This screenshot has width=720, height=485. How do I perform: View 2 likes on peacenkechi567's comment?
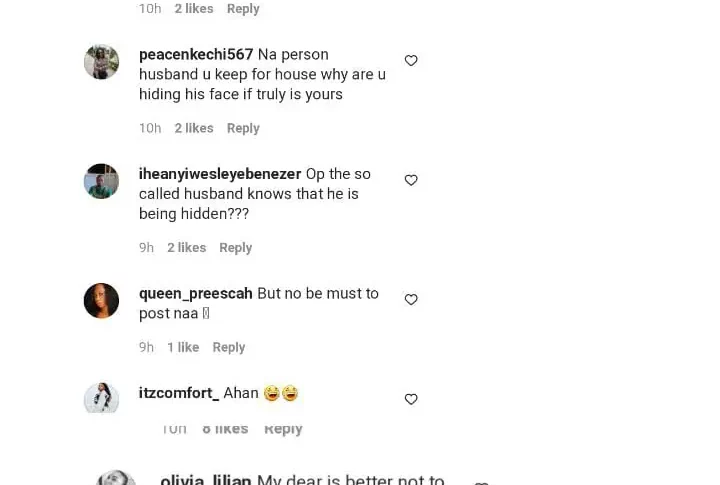tap(194, 128)
